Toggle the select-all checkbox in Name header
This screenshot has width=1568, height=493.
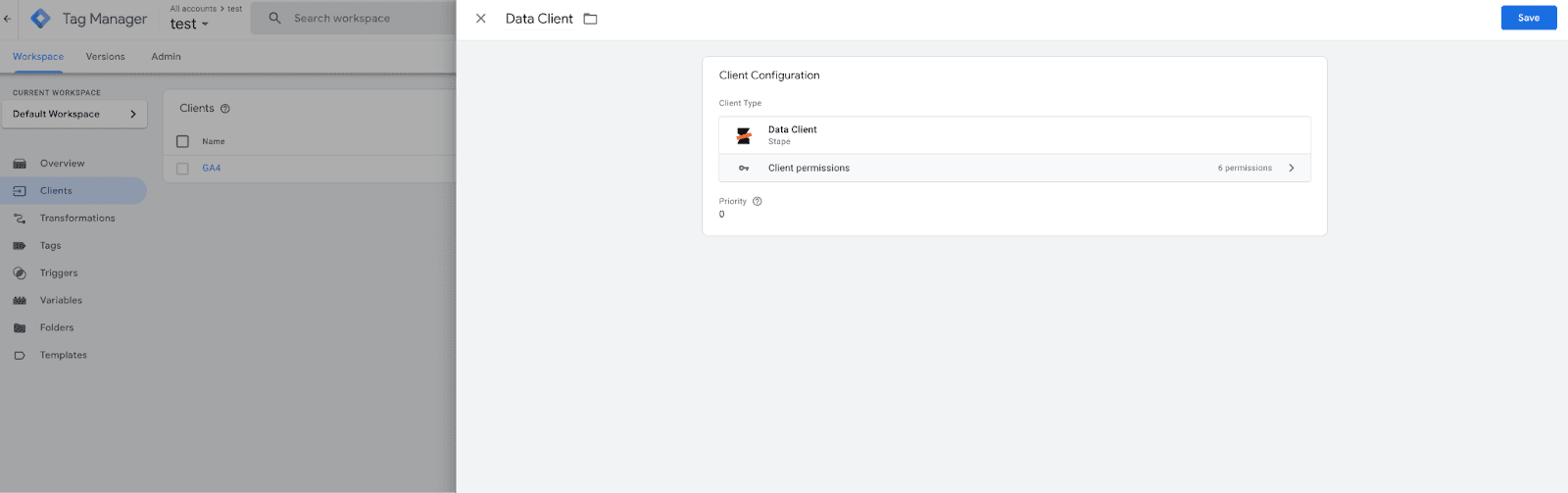point(182,142)
